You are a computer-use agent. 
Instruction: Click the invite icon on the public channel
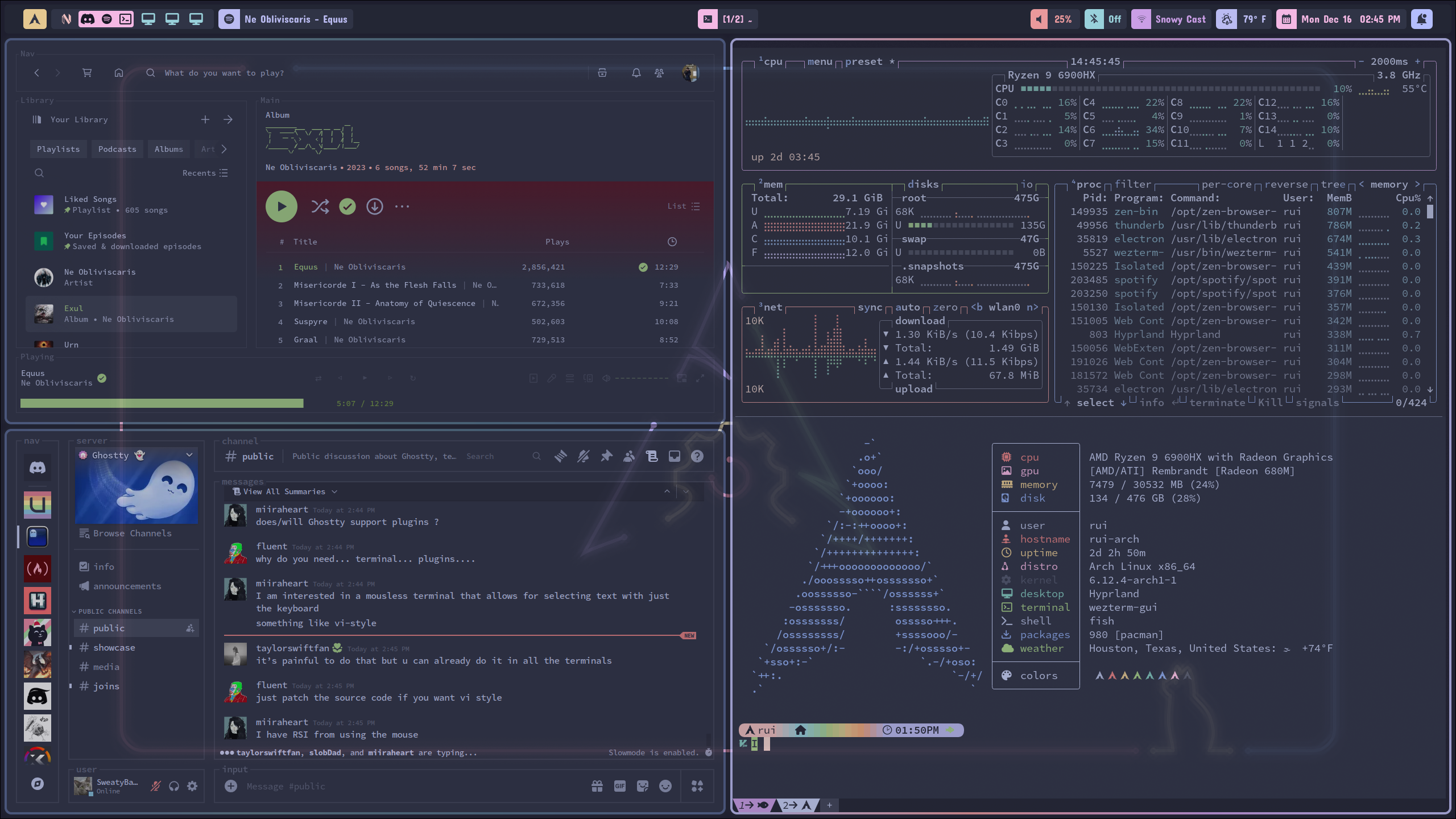click(x=191, y=628)
